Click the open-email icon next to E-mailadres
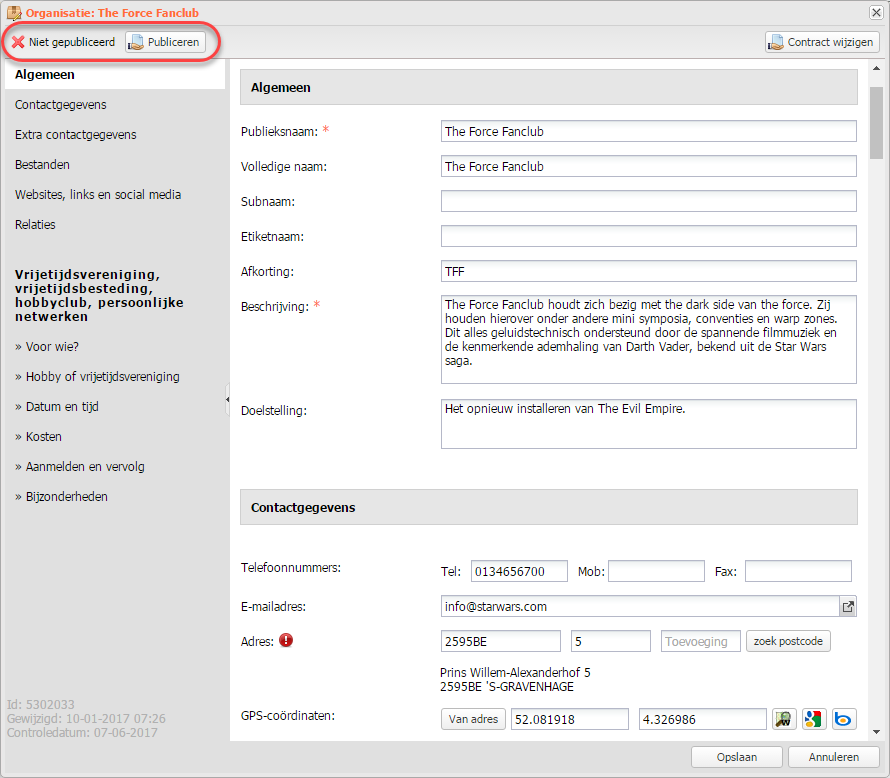The height and width of the screenshot is (778, 890). point(848,607)
